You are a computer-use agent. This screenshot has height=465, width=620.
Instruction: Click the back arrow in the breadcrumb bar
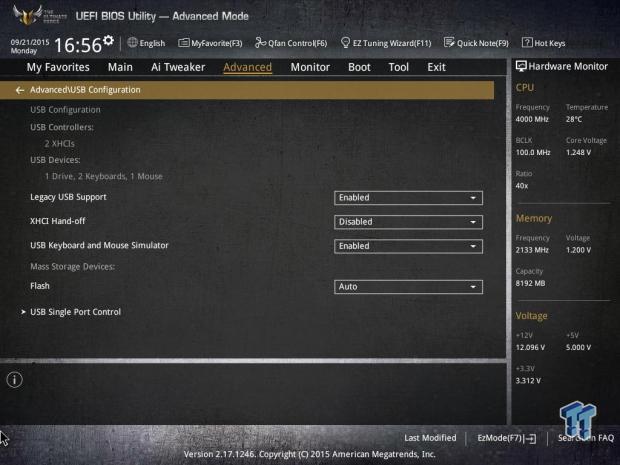coord(19,90)
